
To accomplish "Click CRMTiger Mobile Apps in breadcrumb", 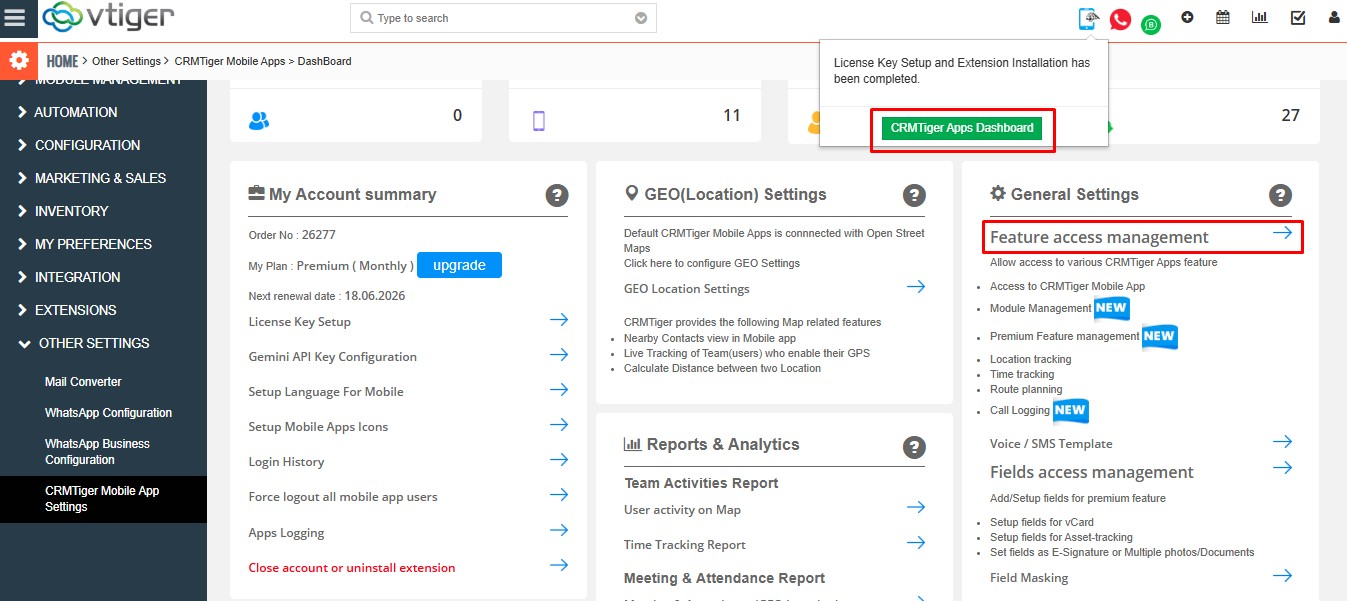I will coord(230,62).
